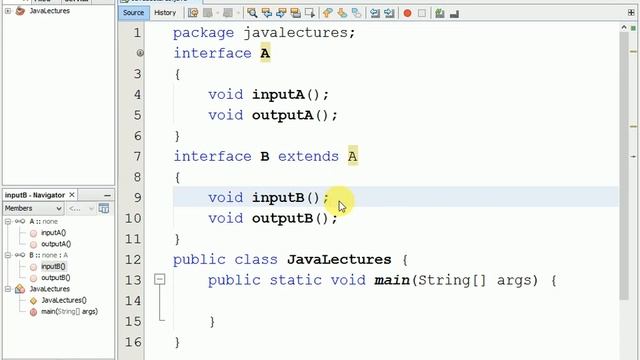
Task: Click the Shift Line Left icon
Action: click(x=375, y=13)
